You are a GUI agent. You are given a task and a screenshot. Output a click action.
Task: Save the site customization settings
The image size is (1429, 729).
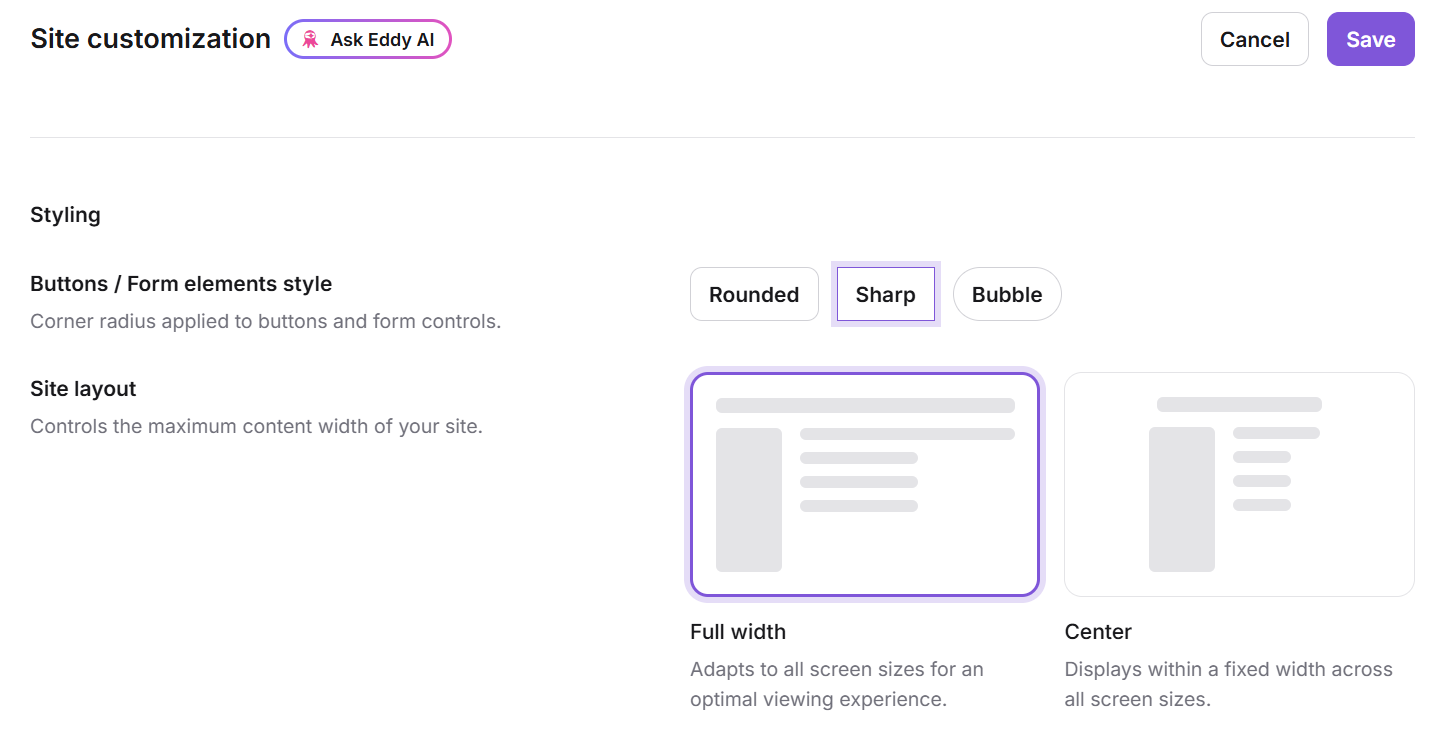[1370, 39]
